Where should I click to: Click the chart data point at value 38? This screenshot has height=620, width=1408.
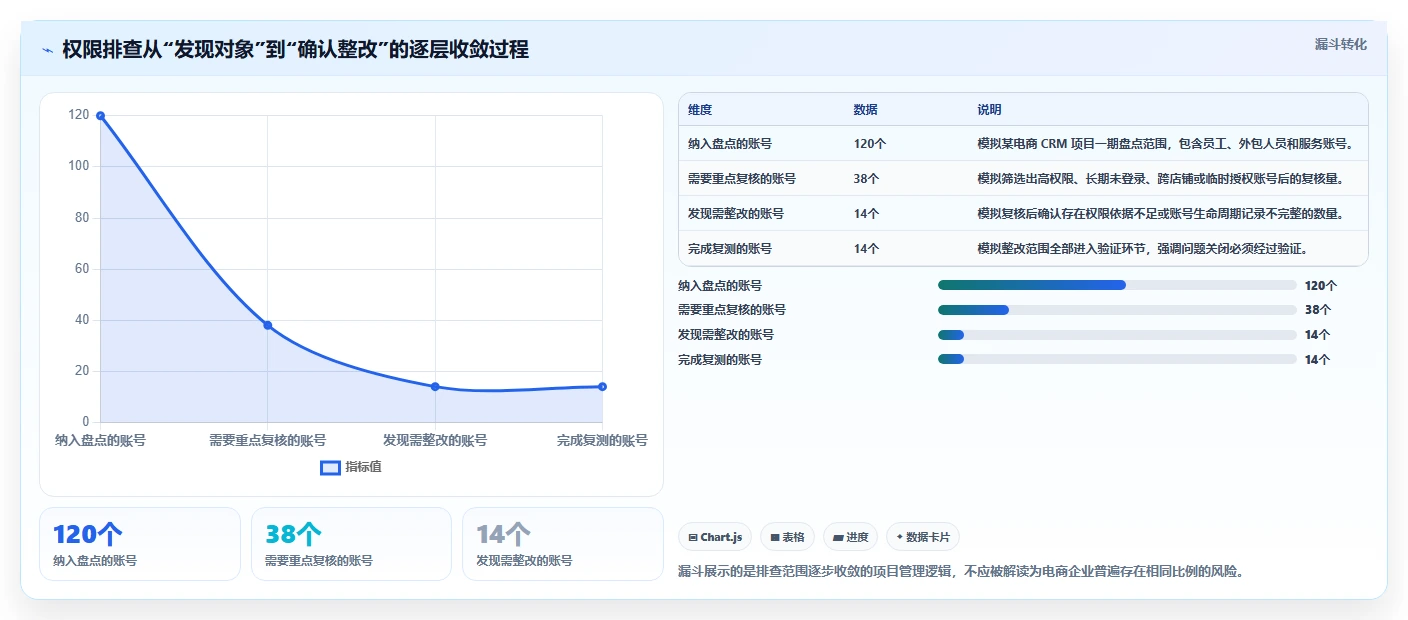268,325
